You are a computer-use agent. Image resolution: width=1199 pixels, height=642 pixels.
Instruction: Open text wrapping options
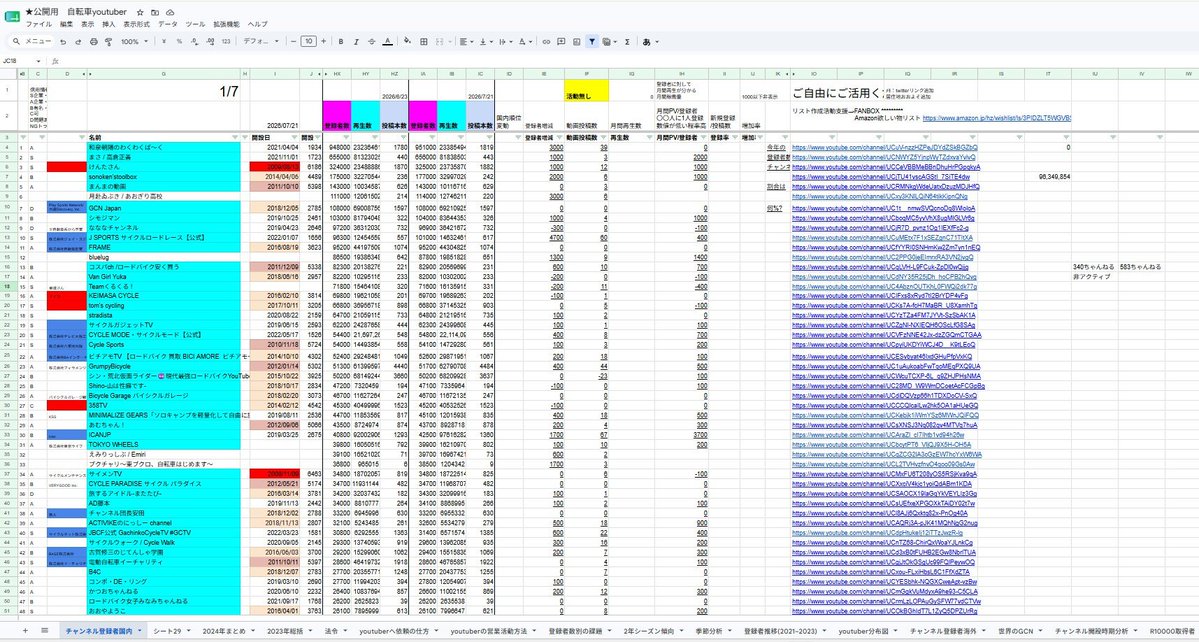click(505, 41)
